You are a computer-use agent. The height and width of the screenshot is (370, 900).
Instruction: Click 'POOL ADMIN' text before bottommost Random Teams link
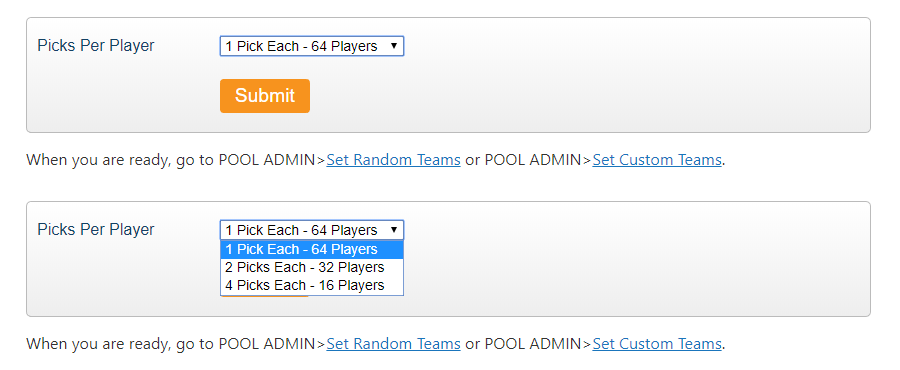tap(267, 344)
